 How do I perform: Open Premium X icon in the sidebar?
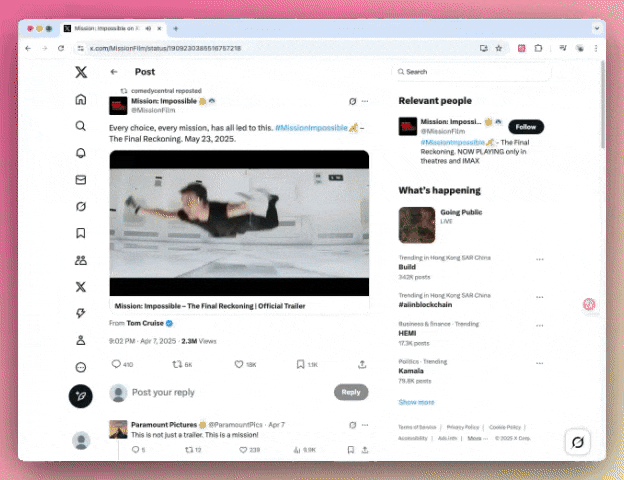81,287
